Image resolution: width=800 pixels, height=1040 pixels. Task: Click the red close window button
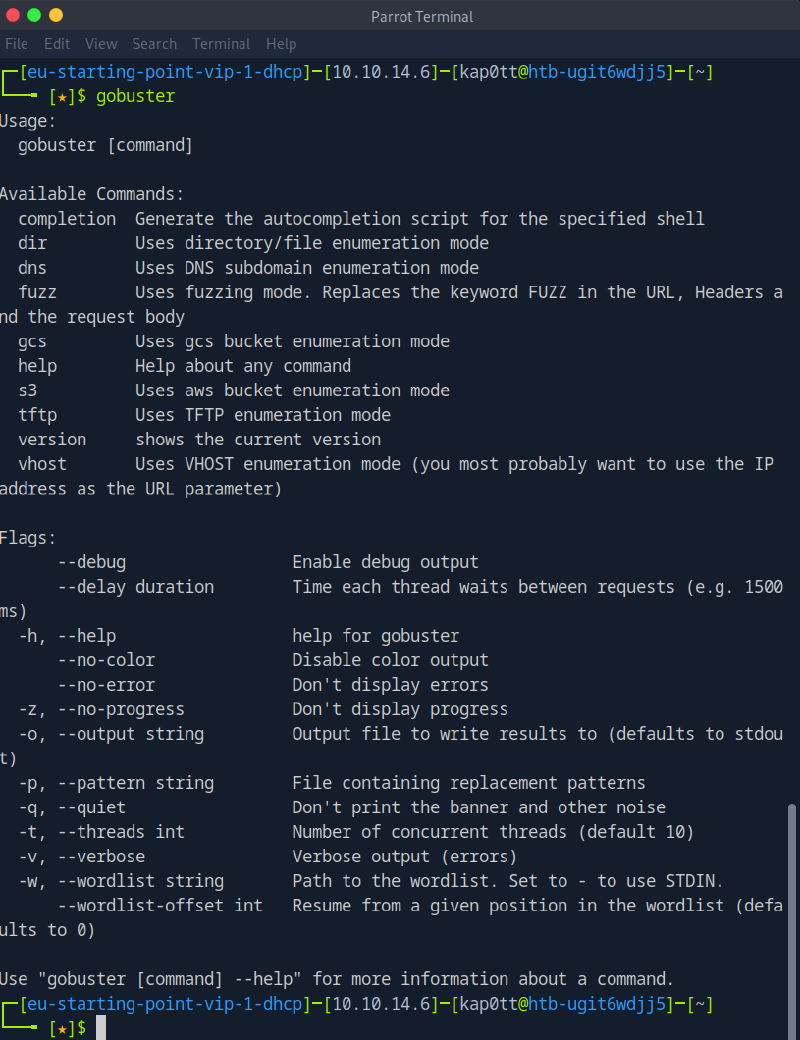pyautogui.click(x=12, y=15)
